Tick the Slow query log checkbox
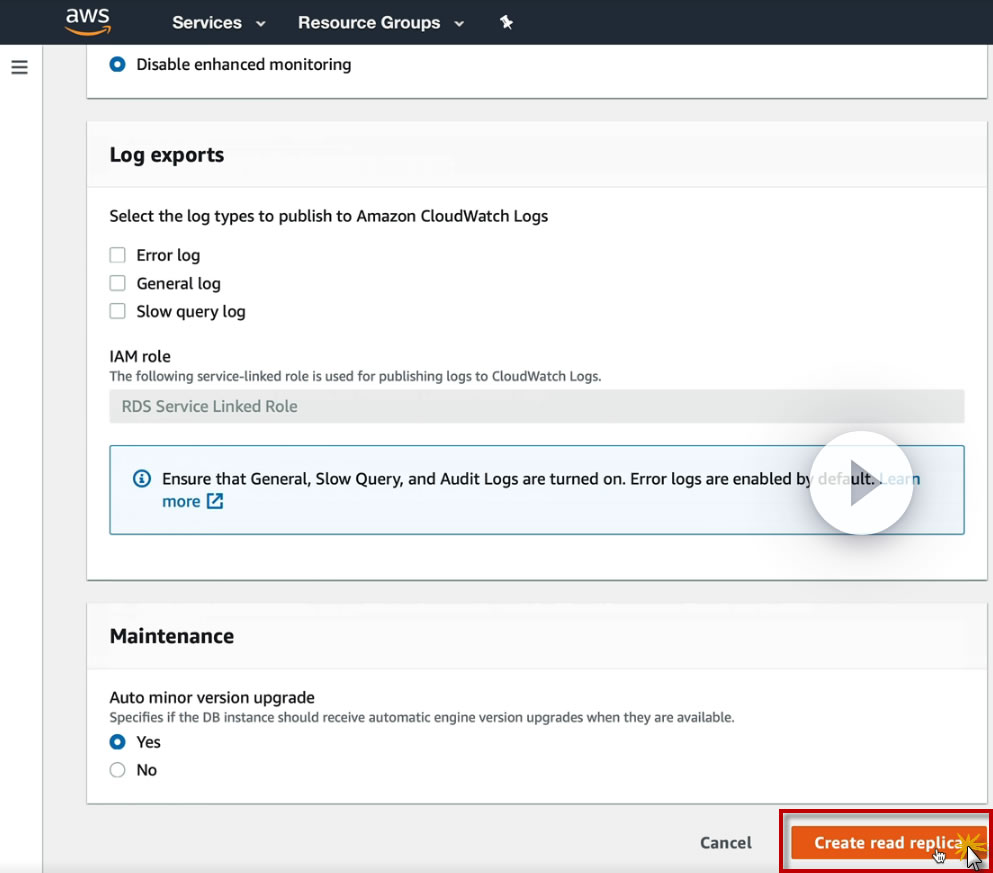 pyautogui.click(x=118, y=311)
